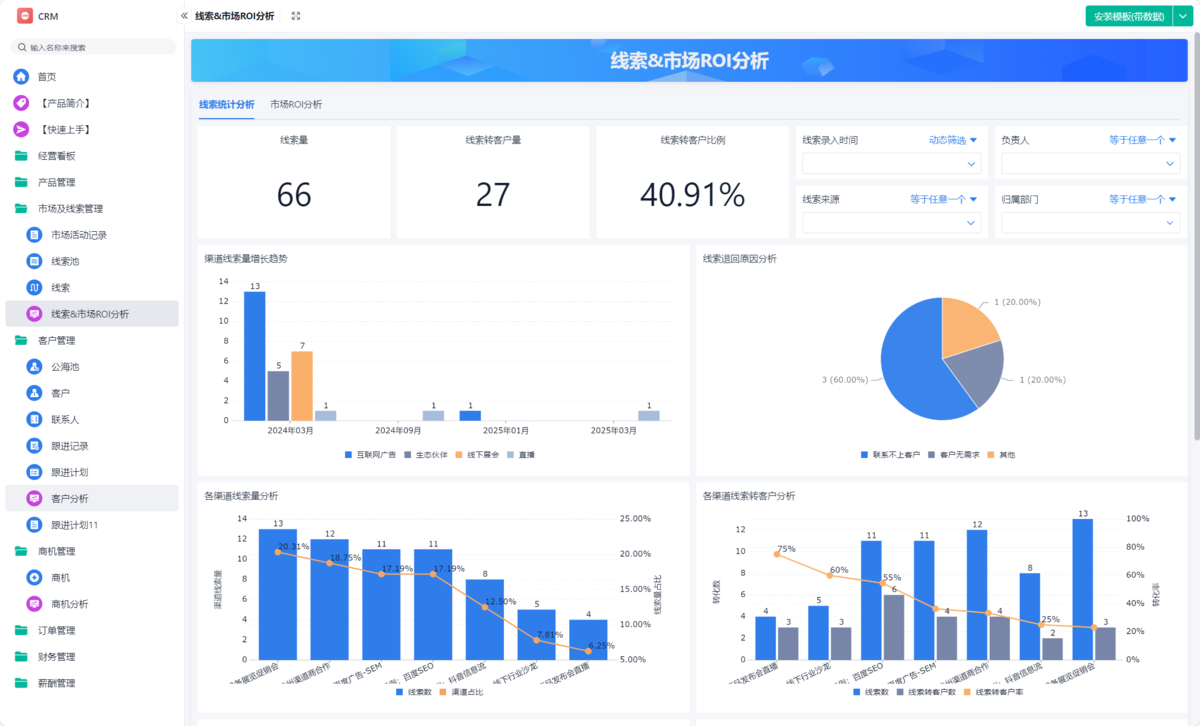Viewport: 1200px width, 726px height.
Task: Switch to 市场ROI分析 tab
Action: pyautogui.click(x=296, y=104)
